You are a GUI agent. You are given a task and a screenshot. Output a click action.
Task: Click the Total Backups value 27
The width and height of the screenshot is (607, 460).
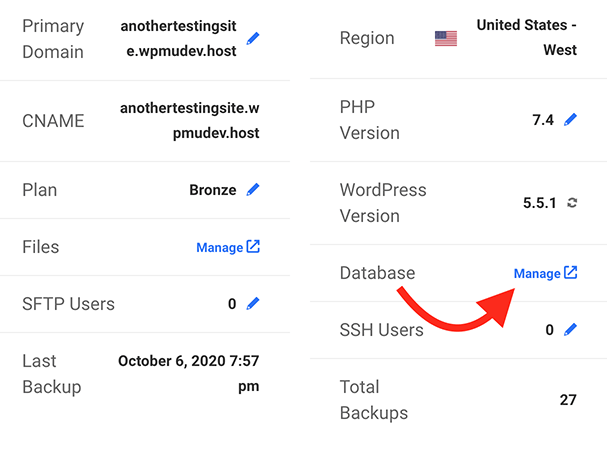coord(568,400)
